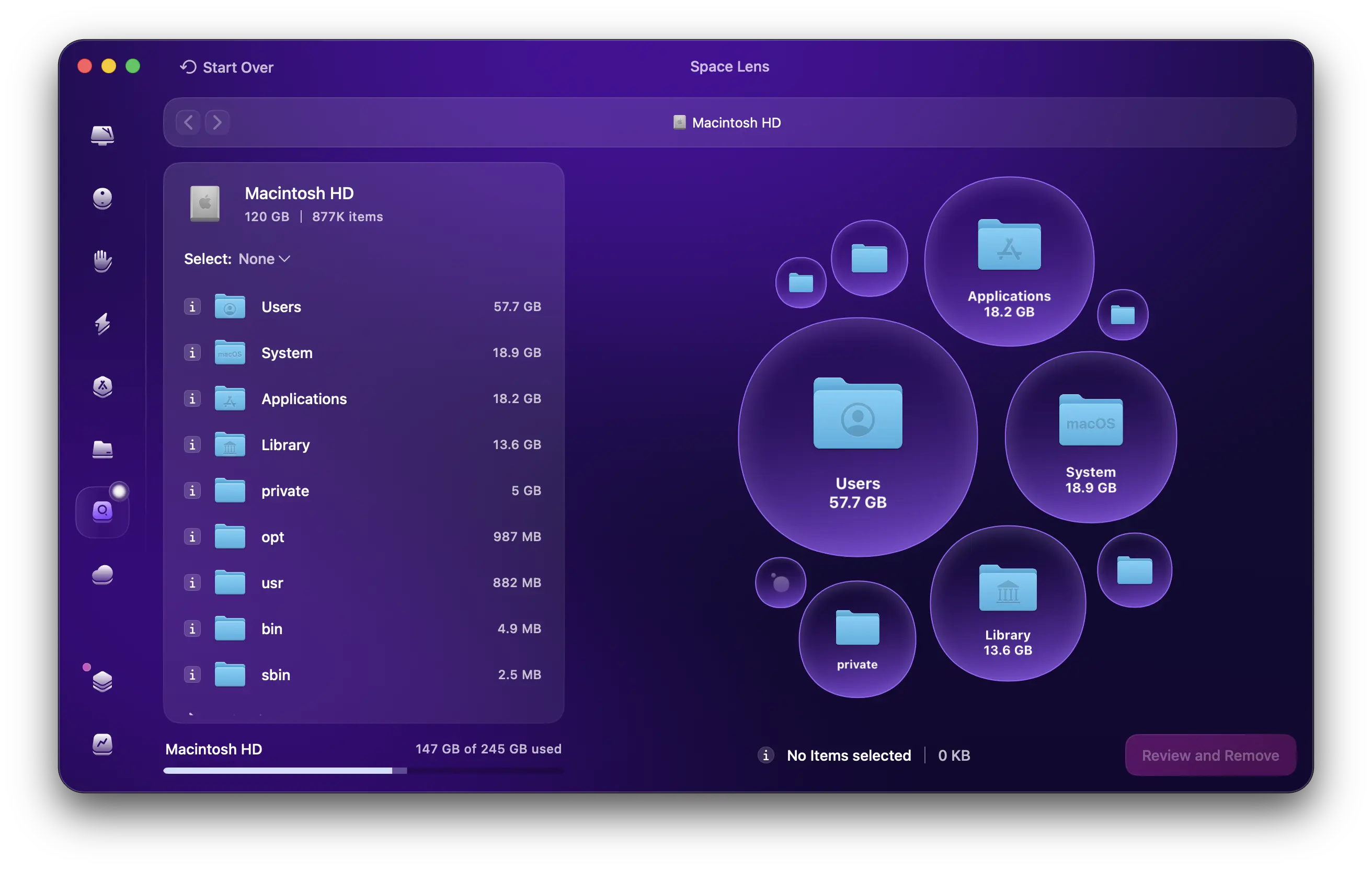Show info for the Applications folder row

click(x=192, y=399)
